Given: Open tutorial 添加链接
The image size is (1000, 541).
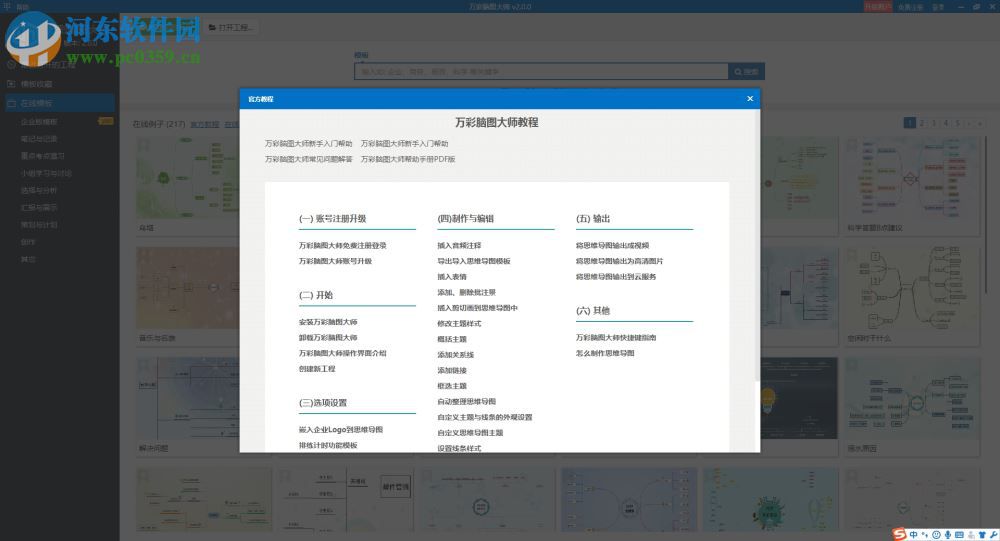Looking at the screenshot, I should [452, 370].
